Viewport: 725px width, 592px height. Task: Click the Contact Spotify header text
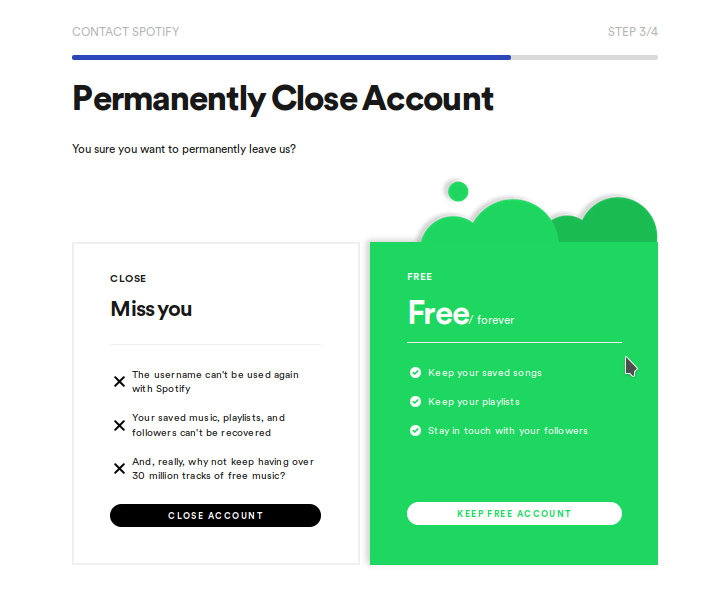coord(126,31)
